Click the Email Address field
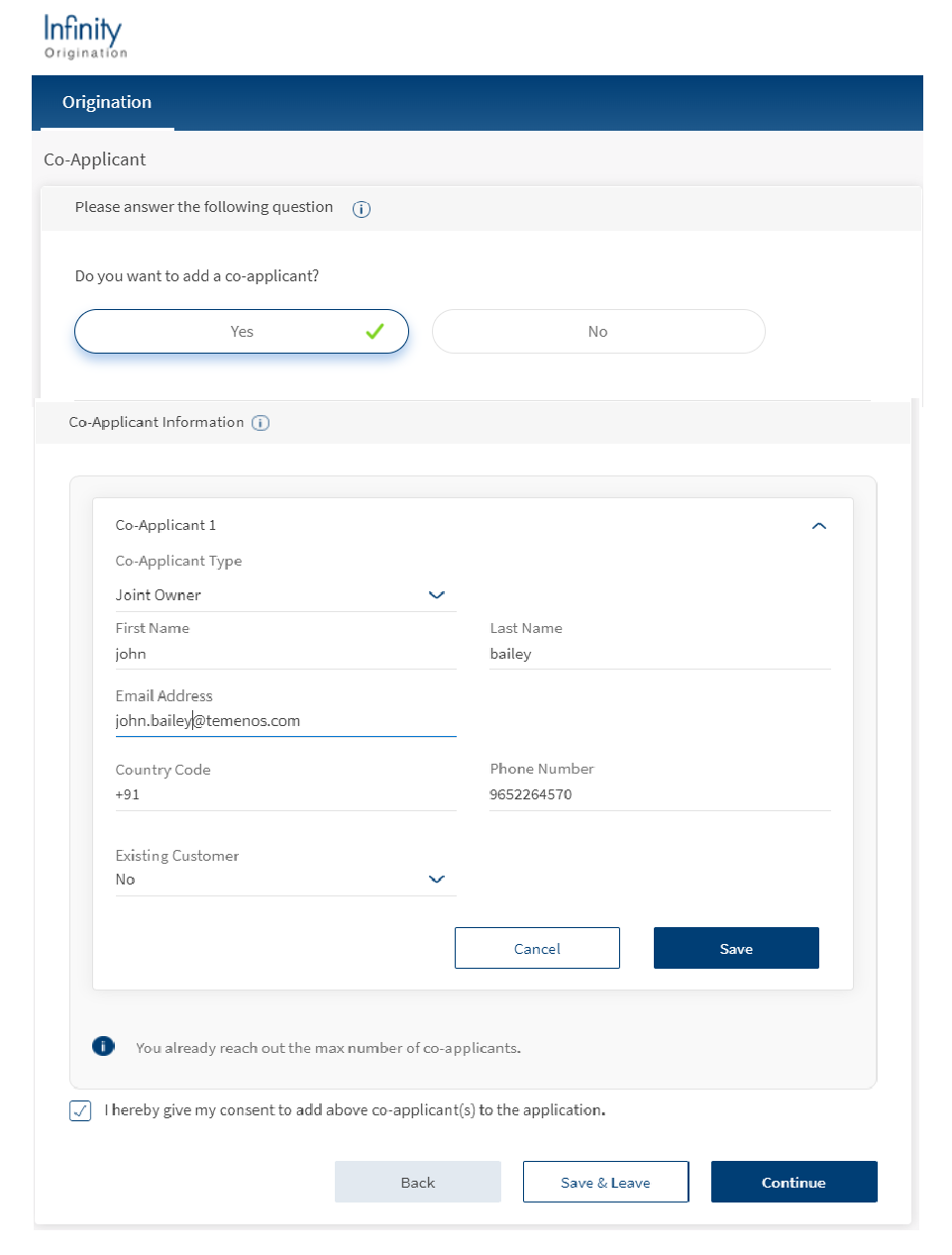The height and width of the screenshot is (1255, 952). tap(285, 721)
